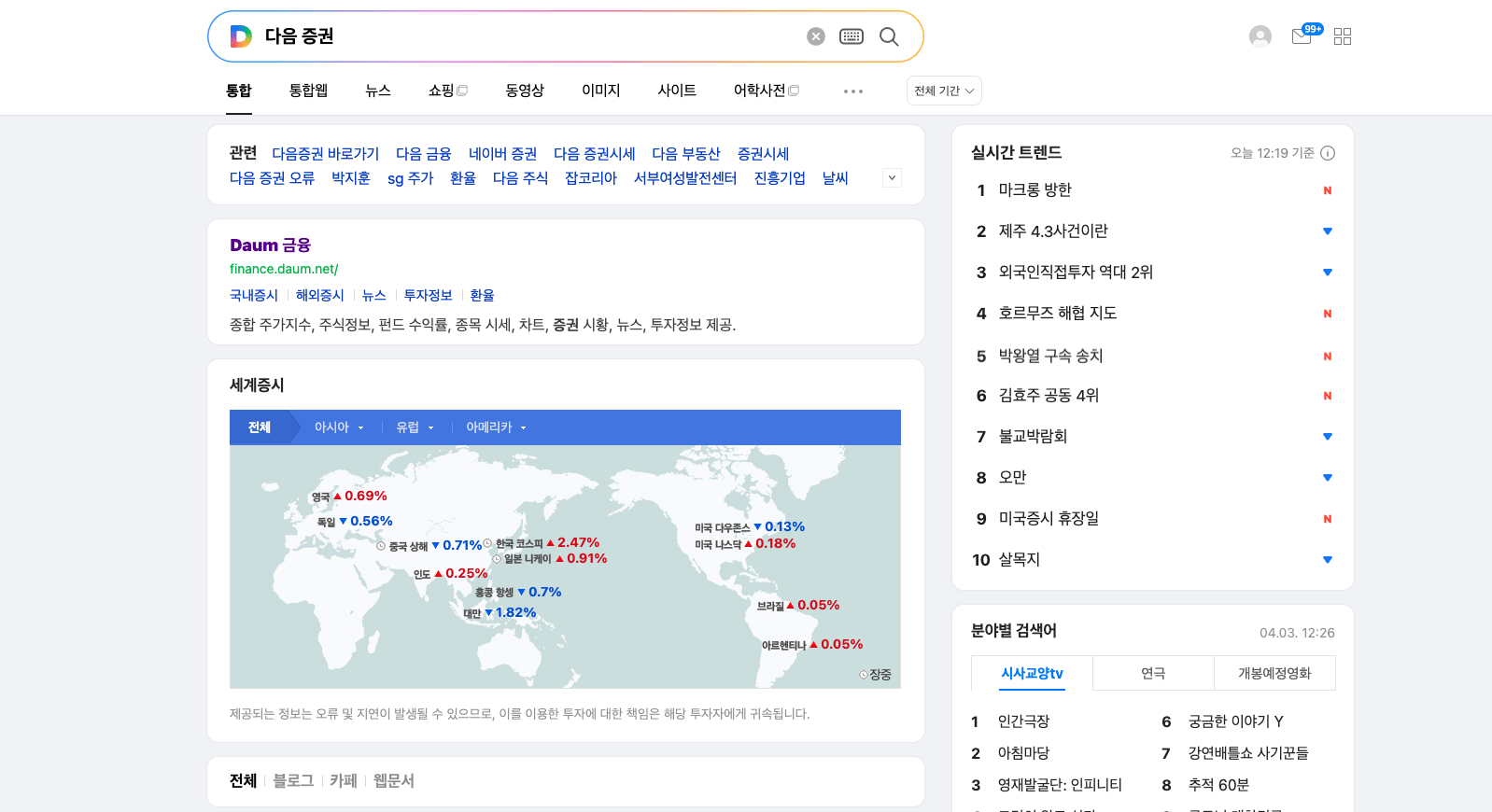Viewport: 1492px width, 812px height.
Task: Open the services grid menu icon
Action: point(1343,36)
